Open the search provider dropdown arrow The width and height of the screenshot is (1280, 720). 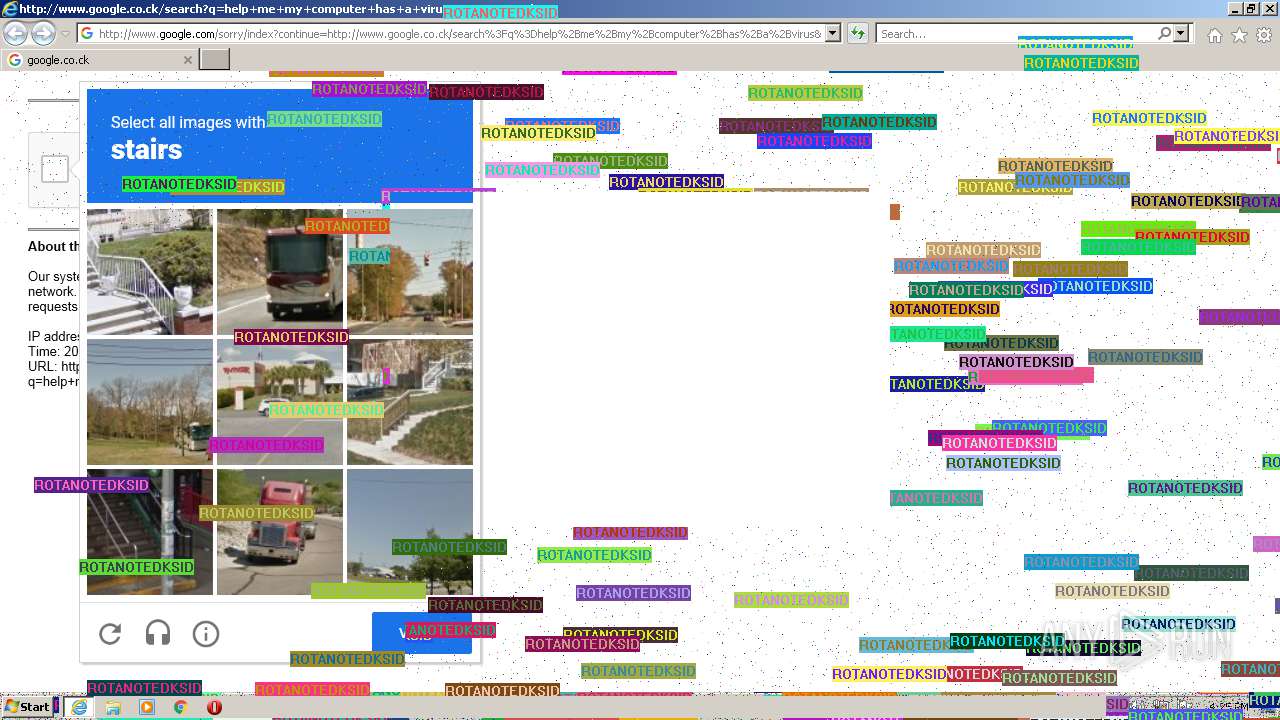(x=1181, y=34)
